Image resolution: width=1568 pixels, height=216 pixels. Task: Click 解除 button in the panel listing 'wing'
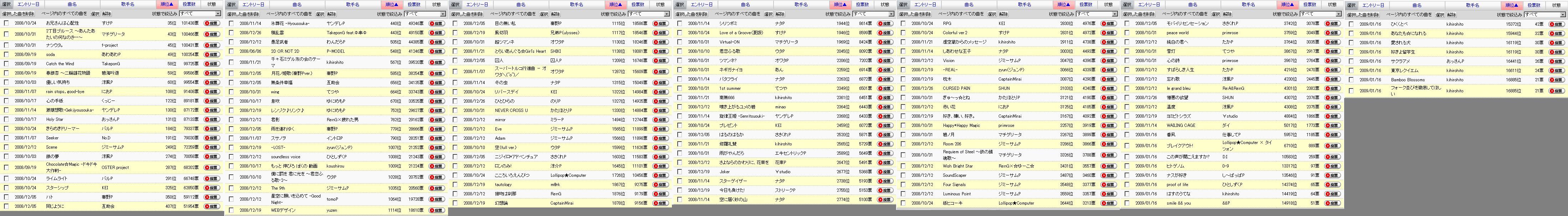(x=331, y=14)
